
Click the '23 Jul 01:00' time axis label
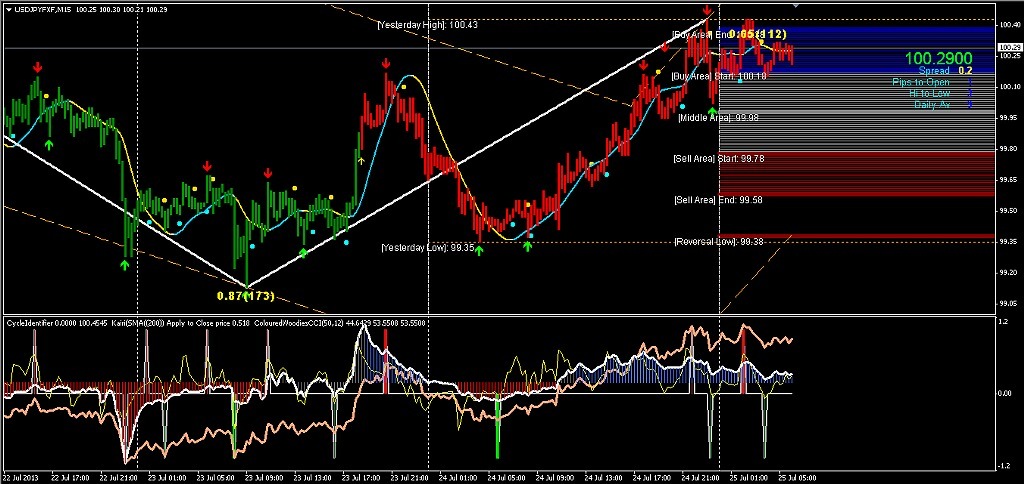coord(169,477)
